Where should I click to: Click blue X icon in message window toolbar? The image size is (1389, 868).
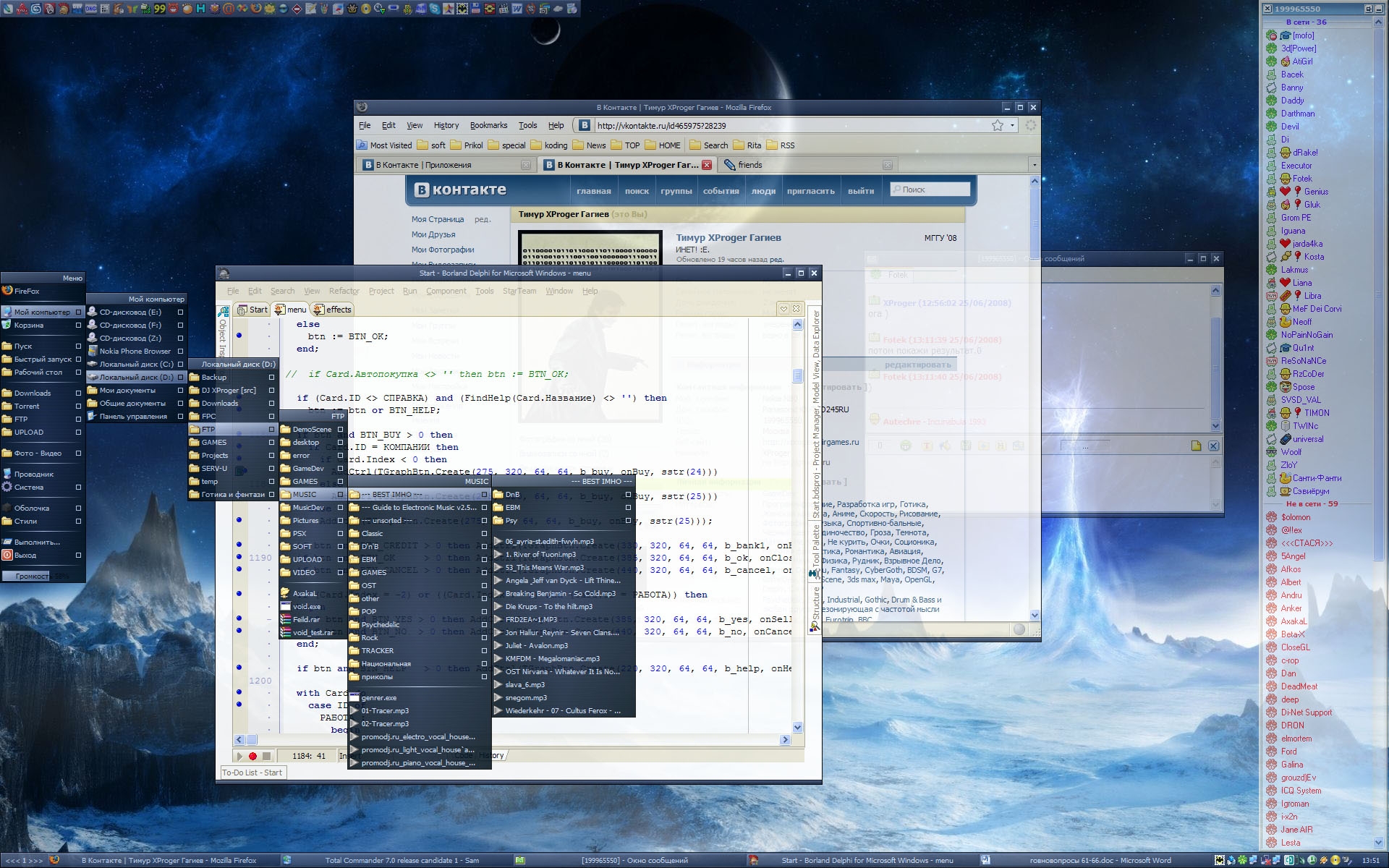[x=1214, y=446]
